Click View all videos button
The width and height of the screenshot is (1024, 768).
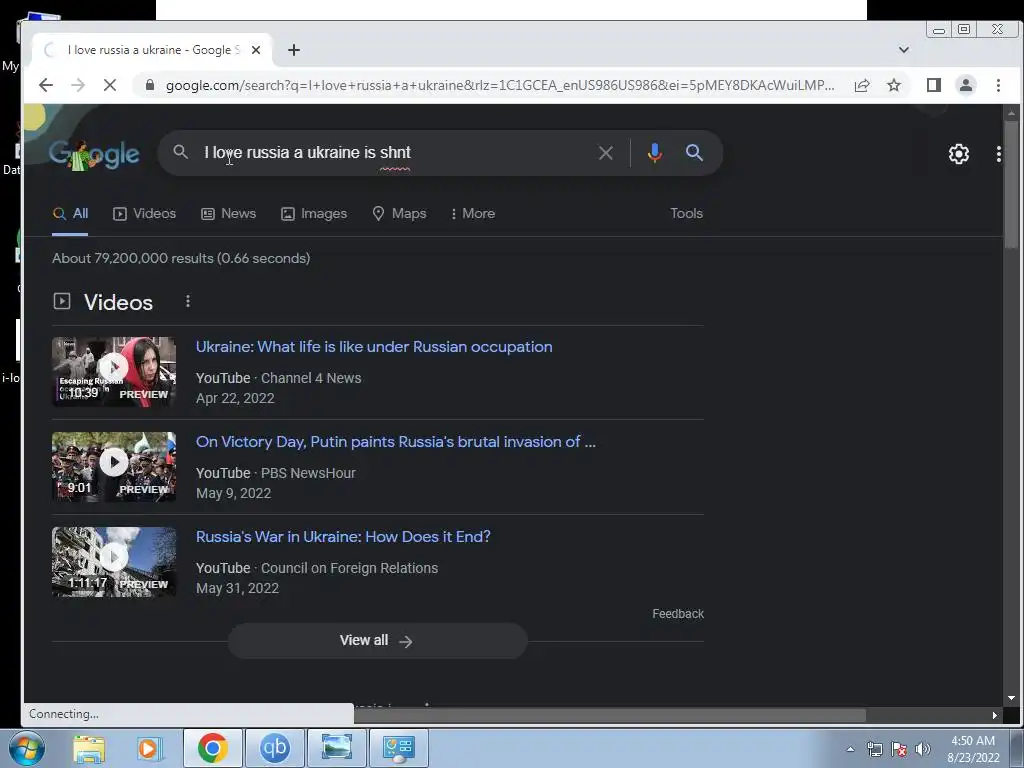[377, 641]
